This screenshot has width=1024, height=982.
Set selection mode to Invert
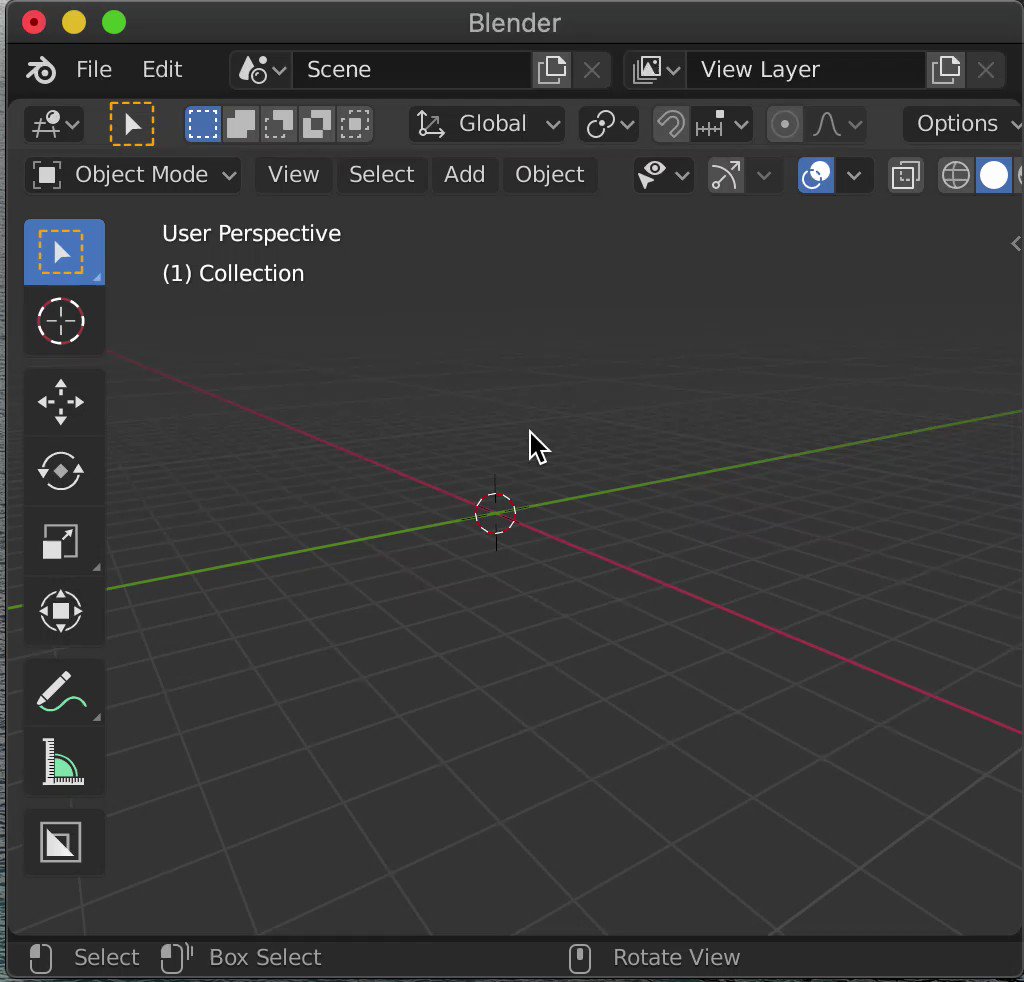[317, 124]
